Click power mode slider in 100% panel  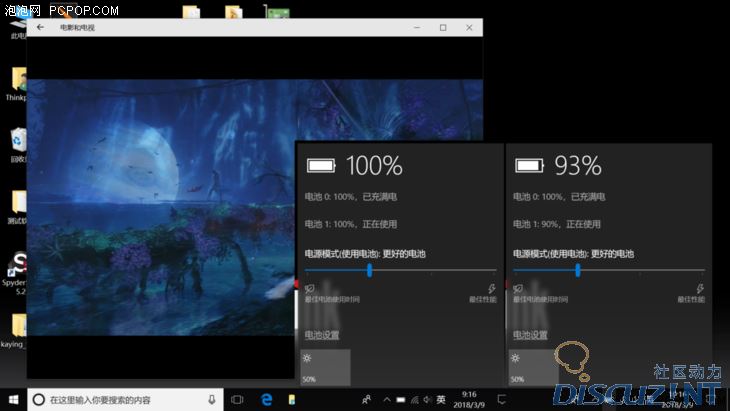point(370,270)
